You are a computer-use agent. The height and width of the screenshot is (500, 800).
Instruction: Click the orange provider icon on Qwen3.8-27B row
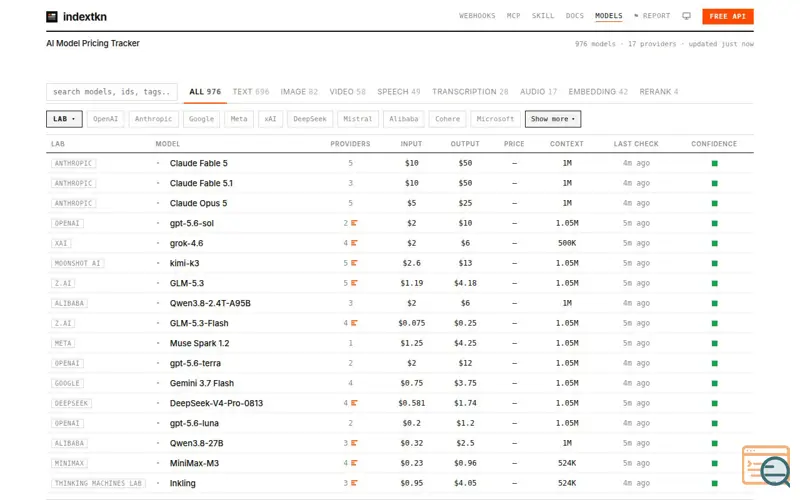click(354, 443)
